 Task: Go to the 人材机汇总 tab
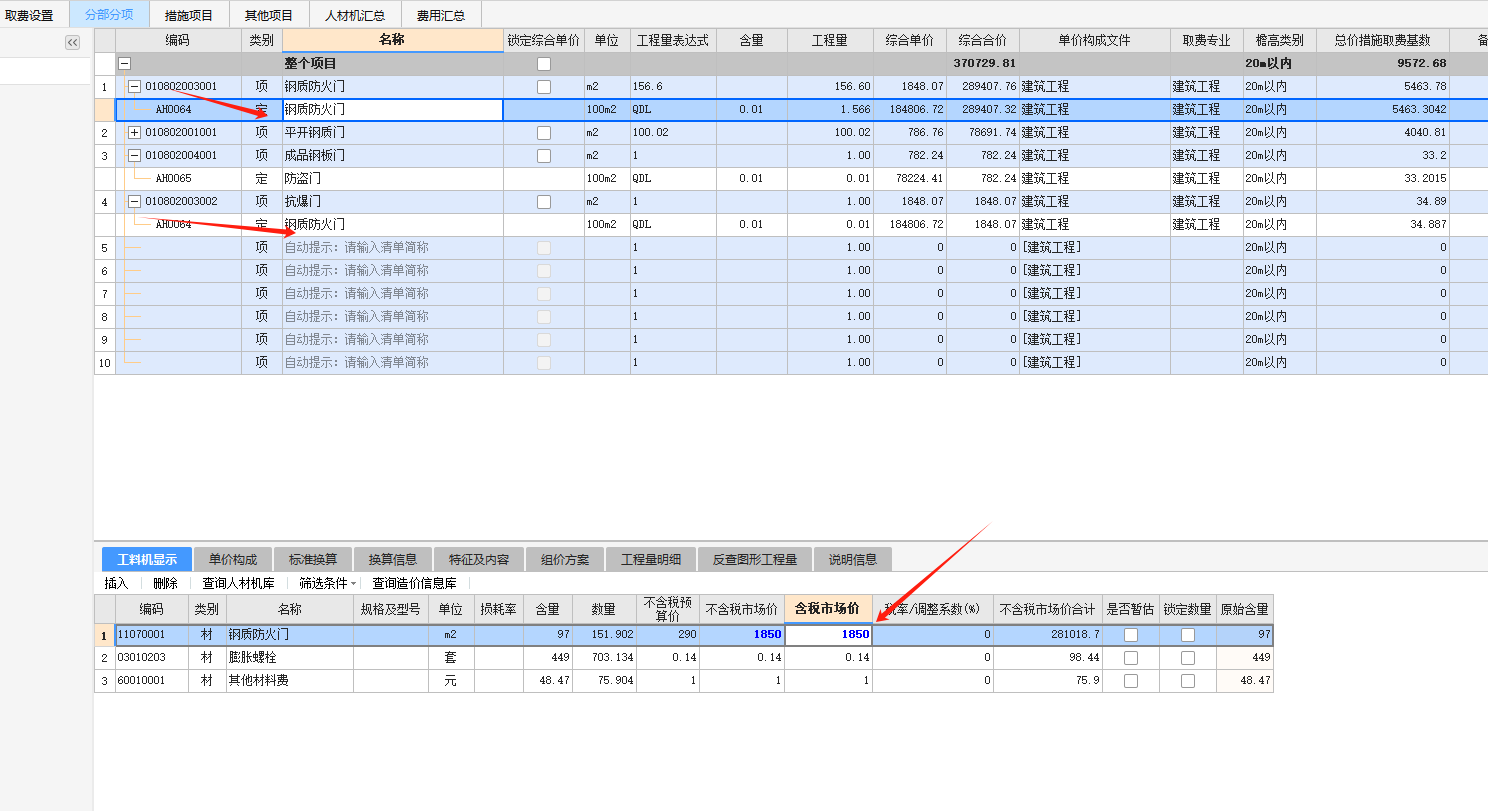355,15
